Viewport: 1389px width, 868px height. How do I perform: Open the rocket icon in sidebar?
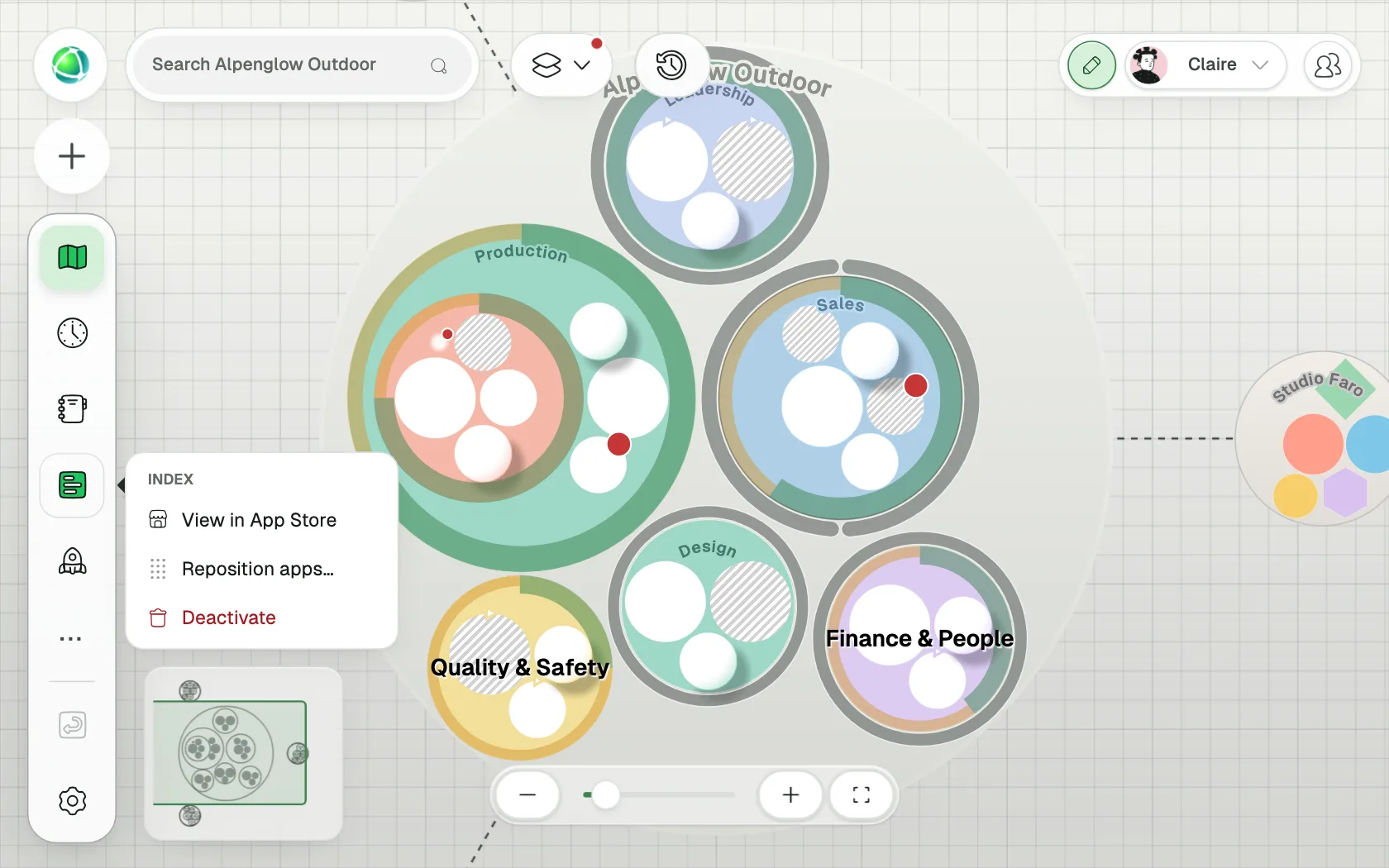(x=73, y=561)
